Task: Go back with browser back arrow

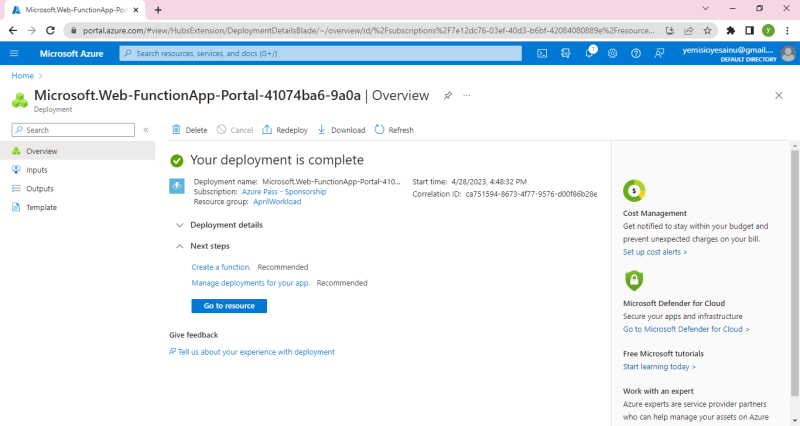Action: [13, 31]
